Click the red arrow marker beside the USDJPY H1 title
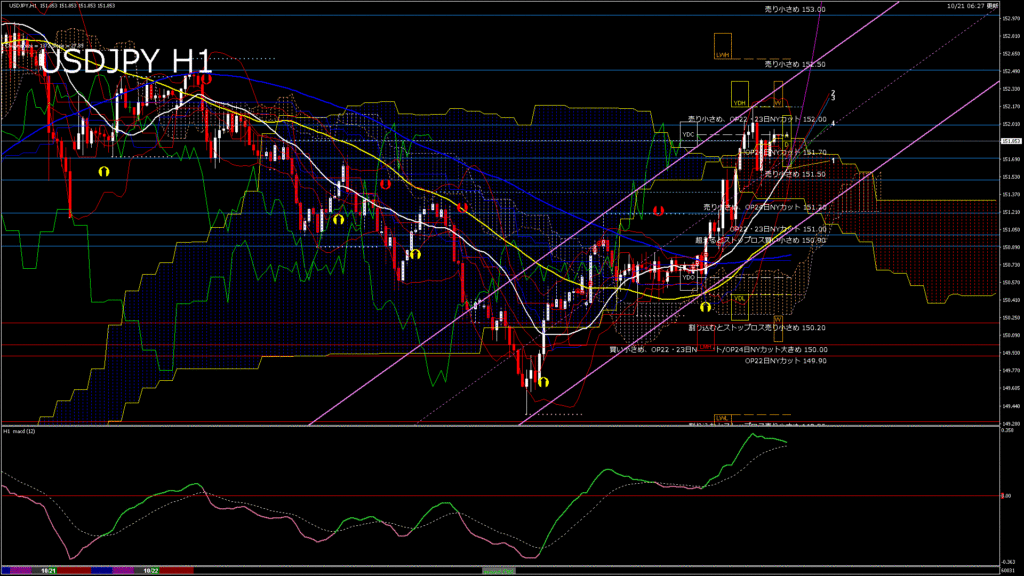This screenshot has height=576, width=1024. click(x=203, y=78)
